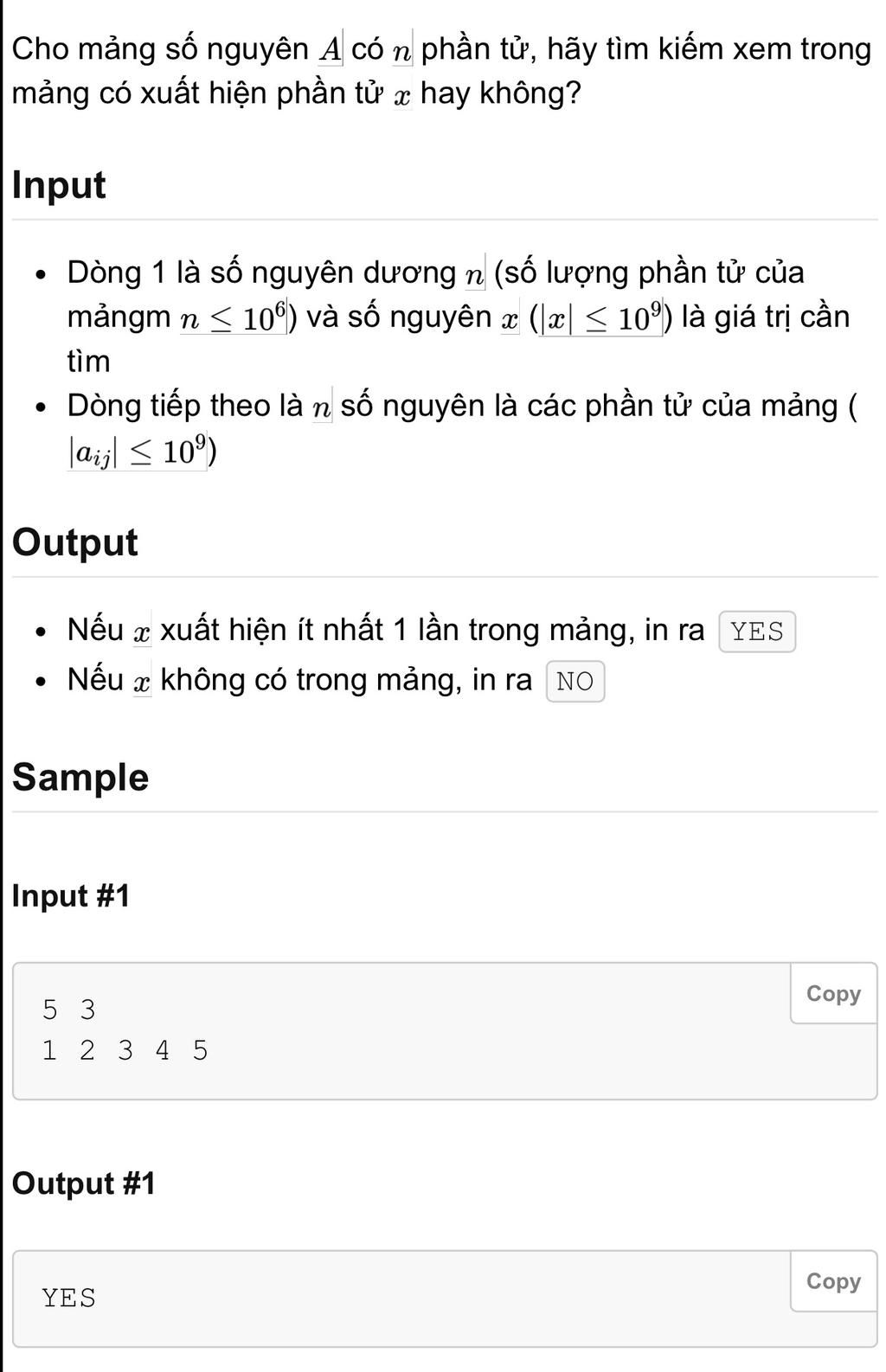The image size is (886, 1372).
Task: Click the NO inline code badge
Action: (x=575, y=682)
